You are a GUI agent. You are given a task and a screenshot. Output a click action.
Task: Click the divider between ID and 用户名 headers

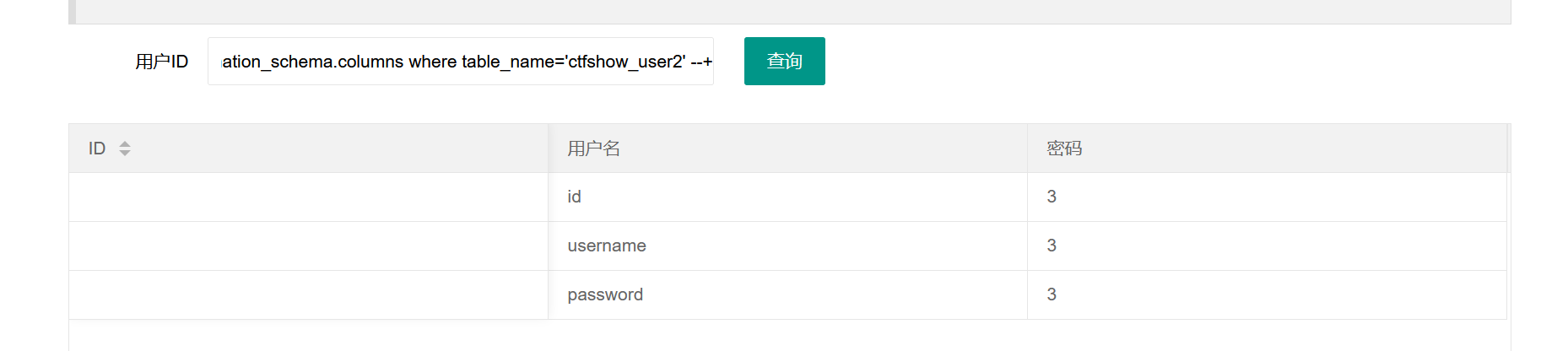549,148
